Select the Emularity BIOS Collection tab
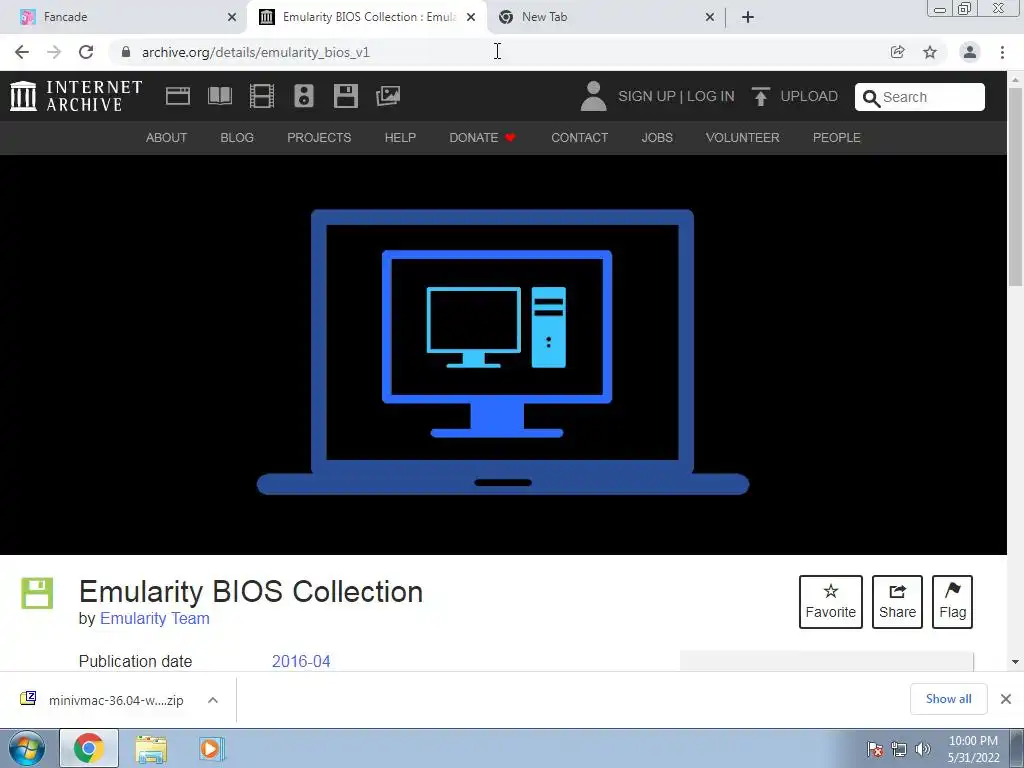This screenshot has height=768, width=1024. click(367, 17)
